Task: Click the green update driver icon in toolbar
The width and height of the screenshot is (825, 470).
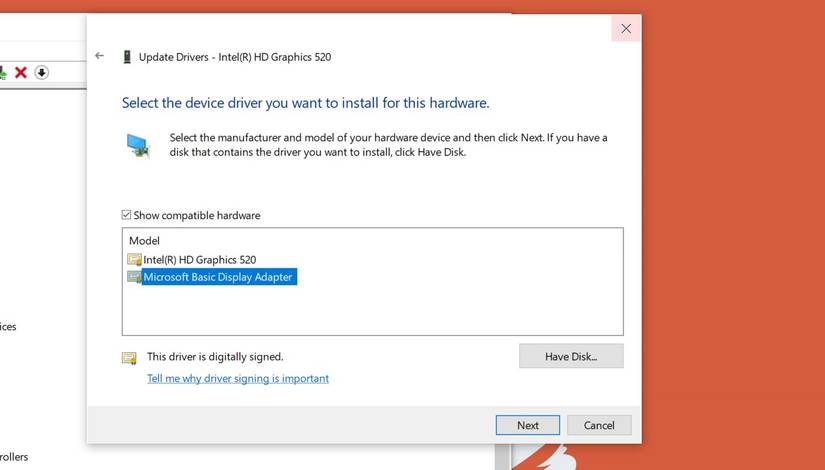Action: pos(3,72)
